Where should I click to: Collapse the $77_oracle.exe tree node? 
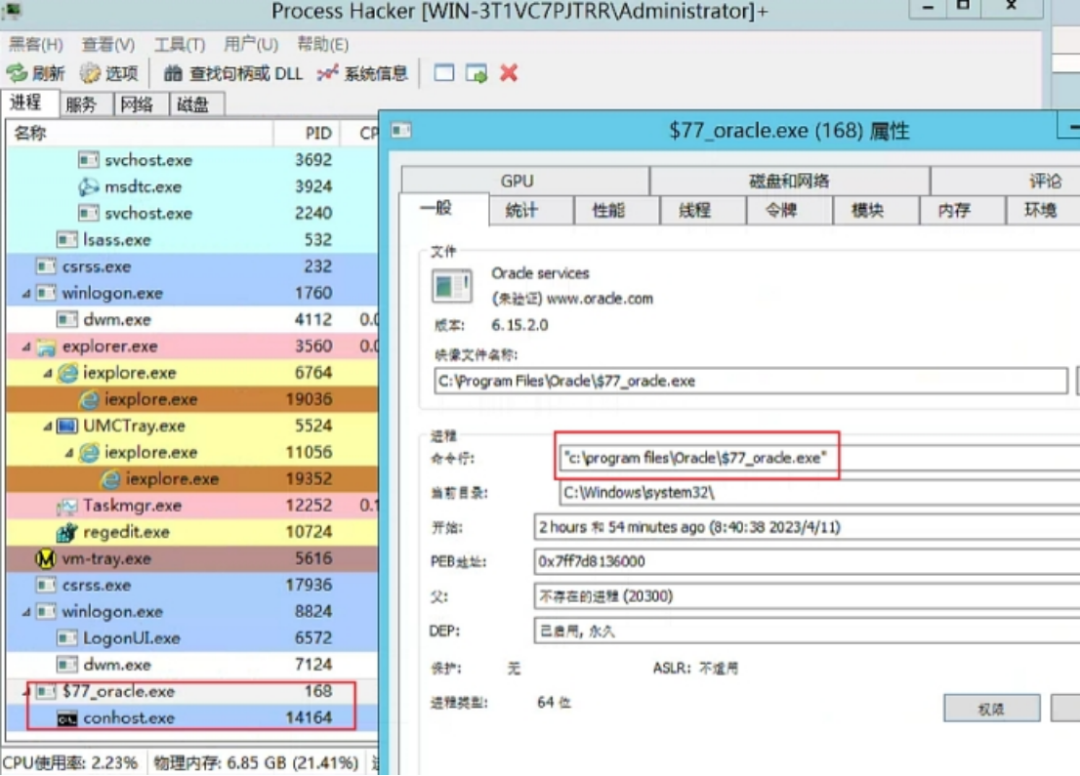point(27,691)
